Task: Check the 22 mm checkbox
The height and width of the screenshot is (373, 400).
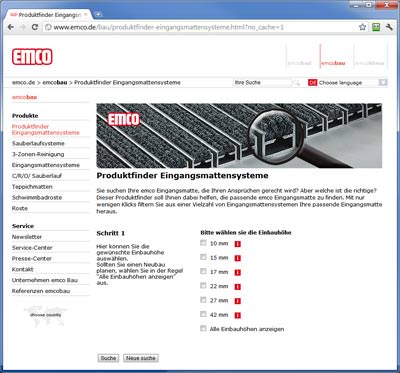Action: (203, 286)
